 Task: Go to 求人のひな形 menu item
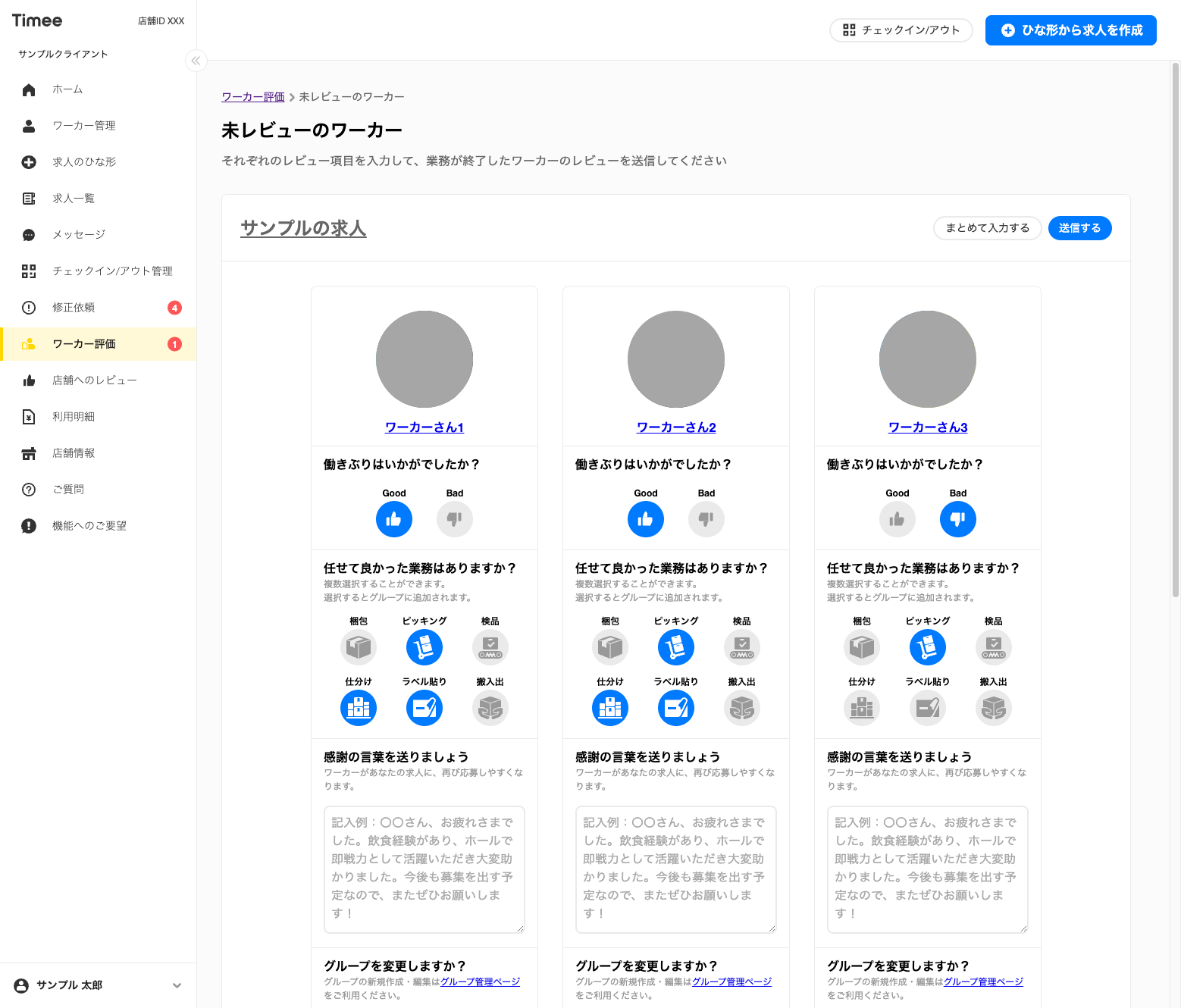(x=99, y=162)
